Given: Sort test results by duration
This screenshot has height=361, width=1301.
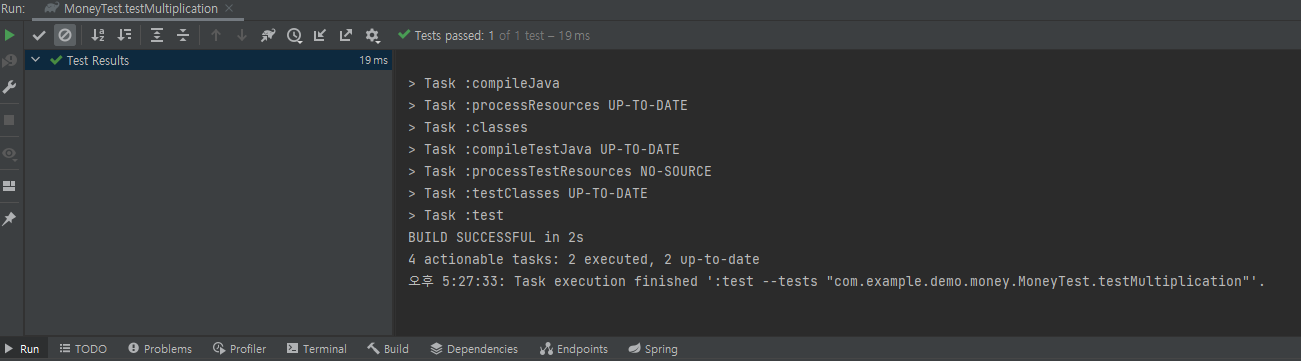Looking at the screenshot, I should (x=124, y=35).
